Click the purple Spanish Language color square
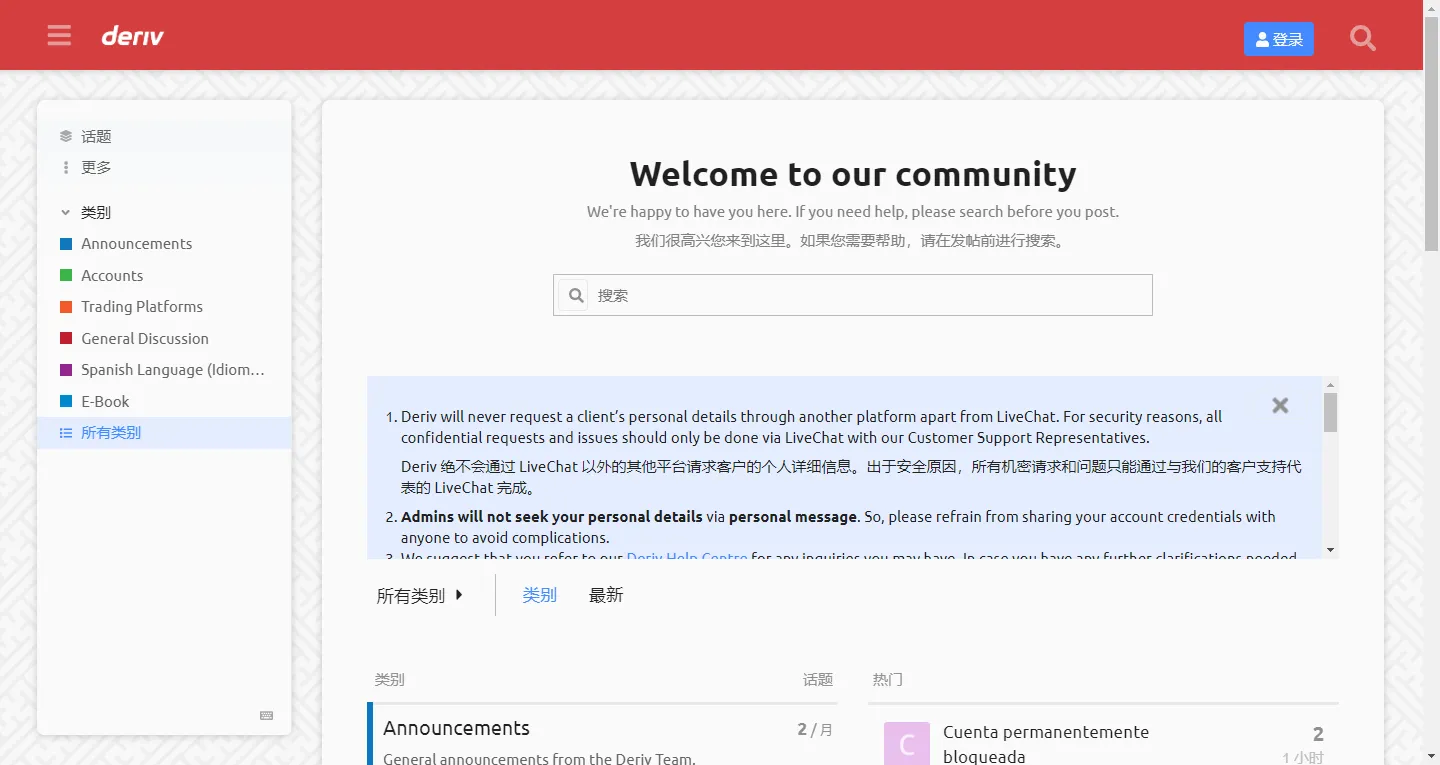This screenshot has height=765, width=1440. [66, 370]
